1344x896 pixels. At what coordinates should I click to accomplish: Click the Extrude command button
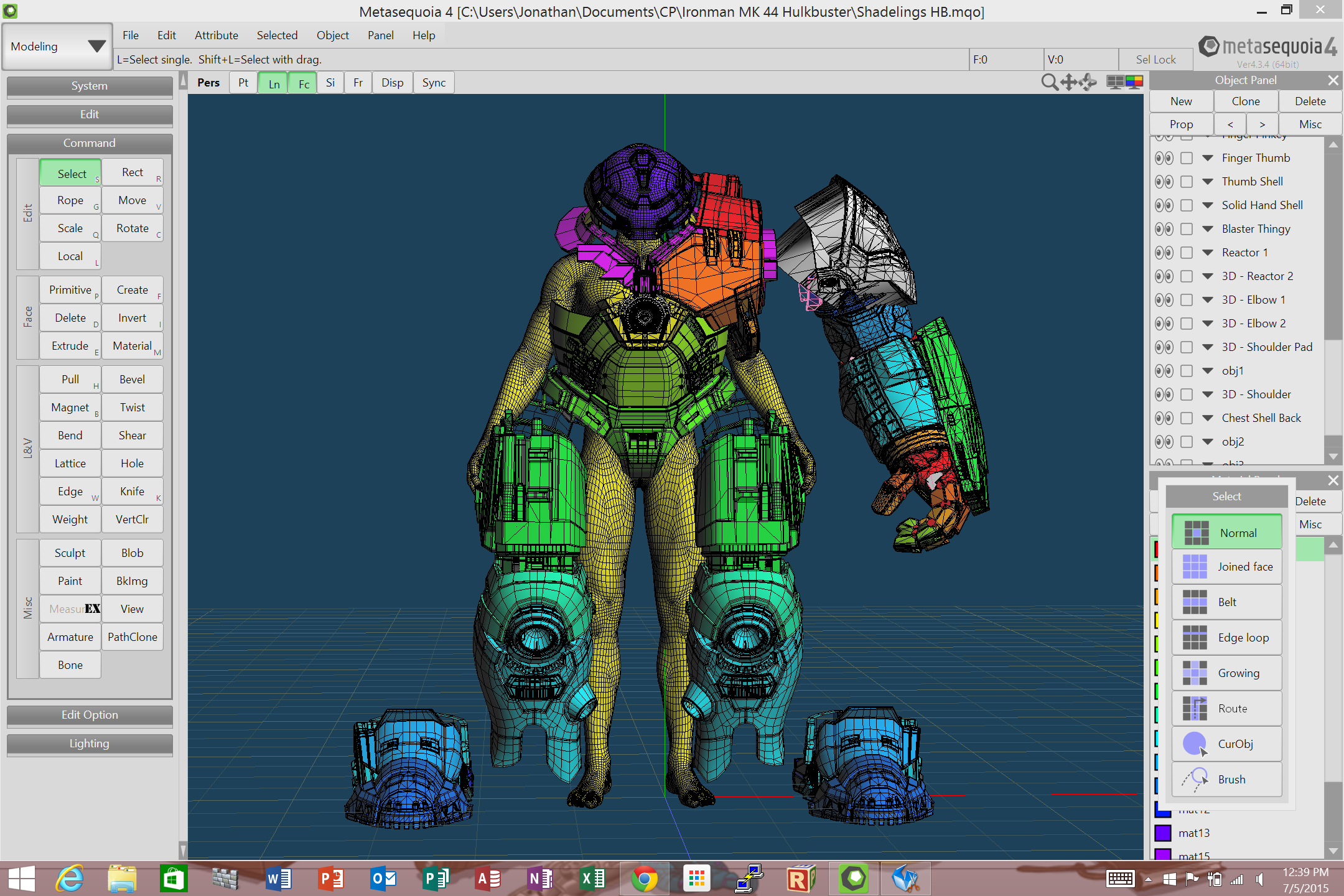pyautogui.click(x=70, y=346)
